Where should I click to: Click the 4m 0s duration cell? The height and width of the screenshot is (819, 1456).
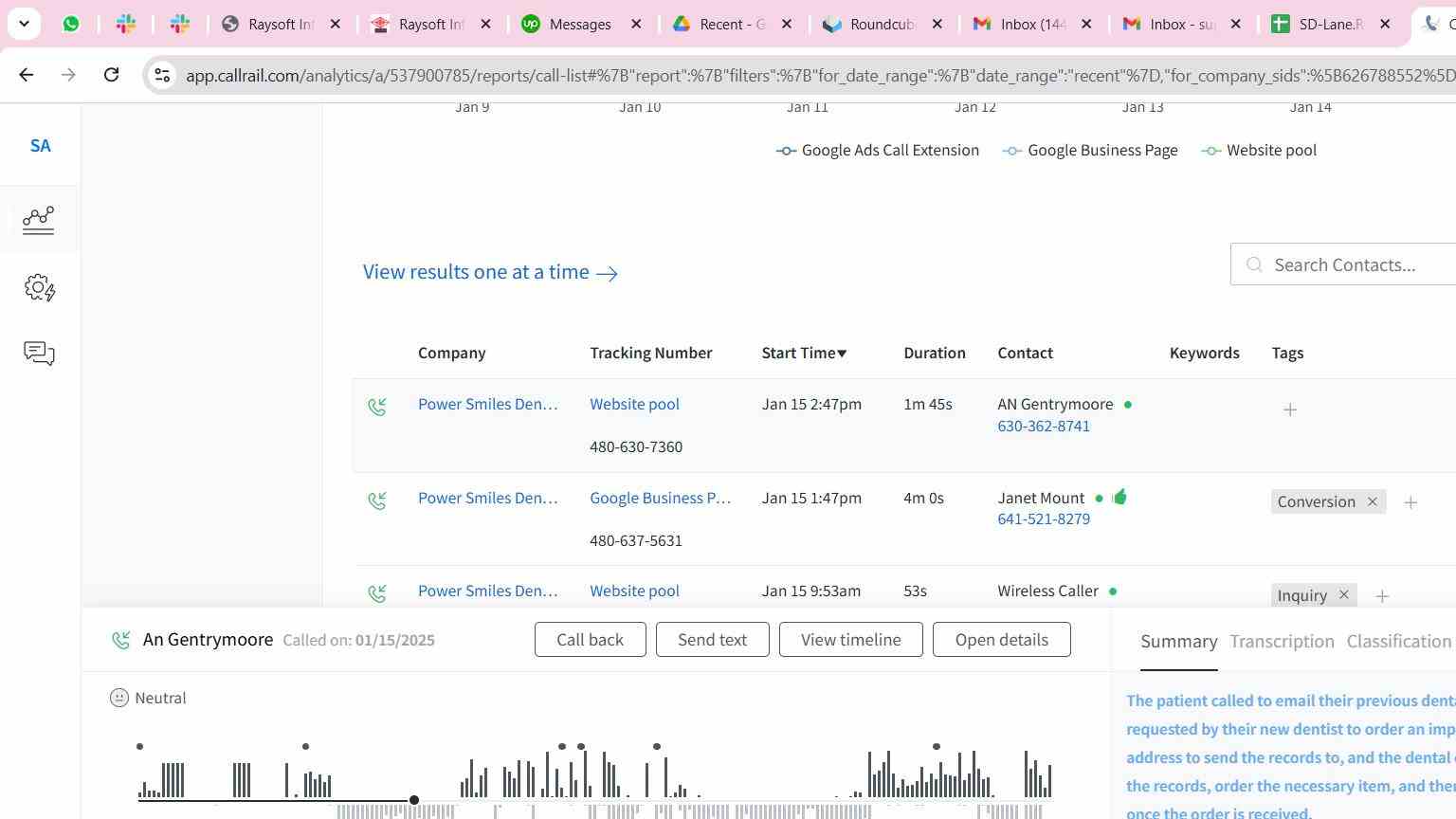(923, 498)
